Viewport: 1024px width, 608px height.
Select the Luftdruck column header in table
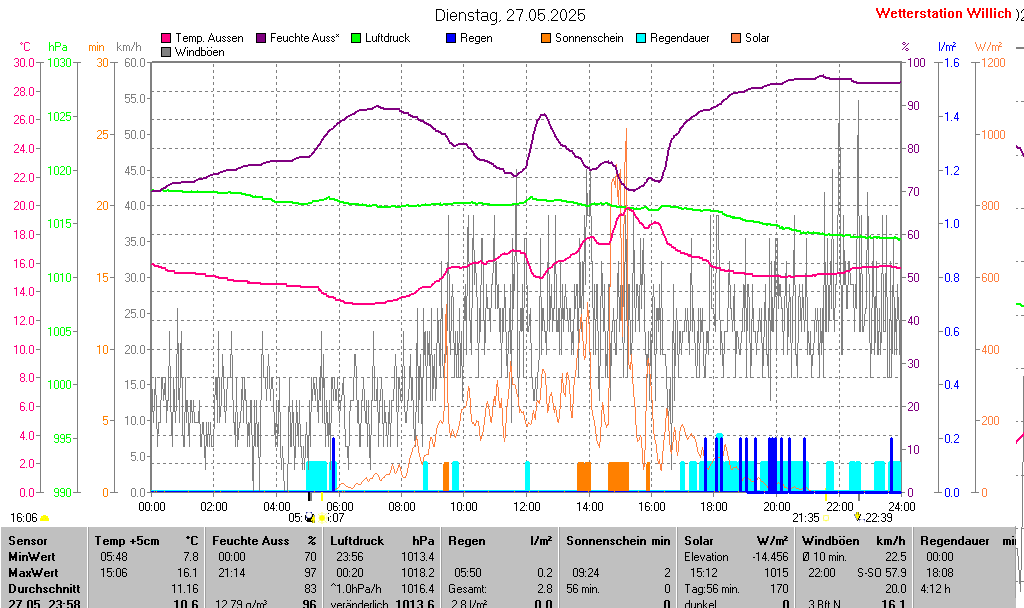pos(357,541)
